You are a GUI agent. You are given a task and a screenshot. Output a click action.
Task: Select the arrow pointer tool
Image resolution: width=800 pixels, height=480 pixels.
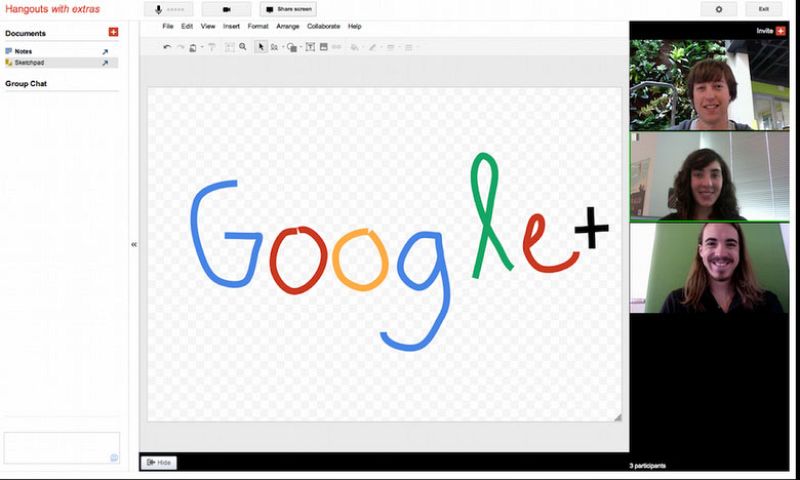pos(260,47)
